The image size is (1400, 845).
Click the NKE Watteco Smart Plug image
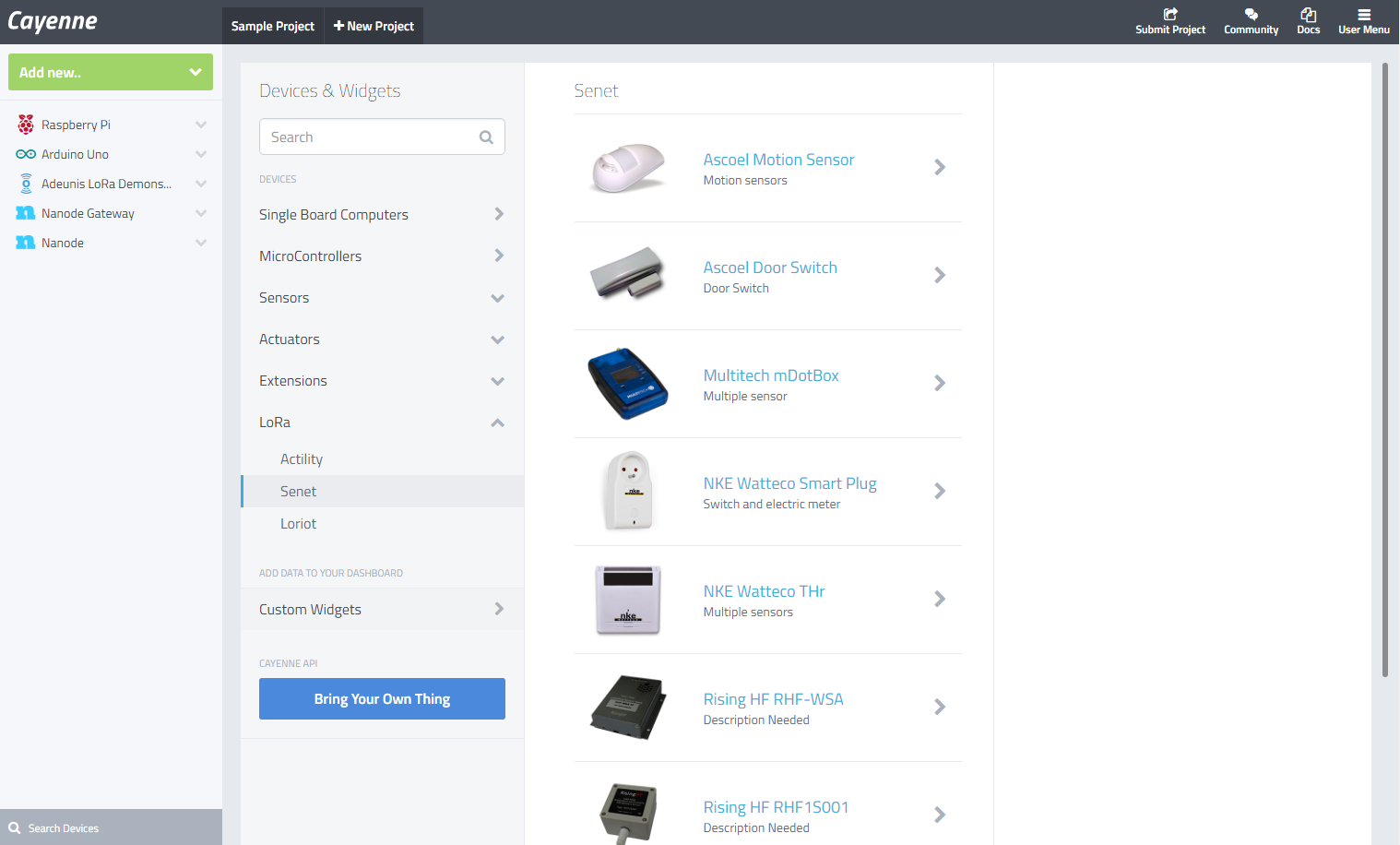click(628, 491)
